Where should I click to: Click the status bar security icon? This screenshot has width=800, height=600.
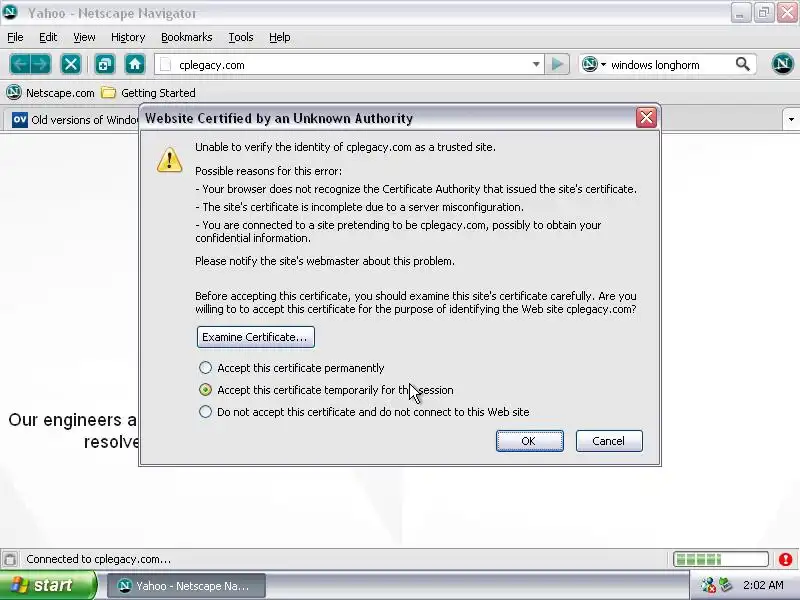pos(10,559)
